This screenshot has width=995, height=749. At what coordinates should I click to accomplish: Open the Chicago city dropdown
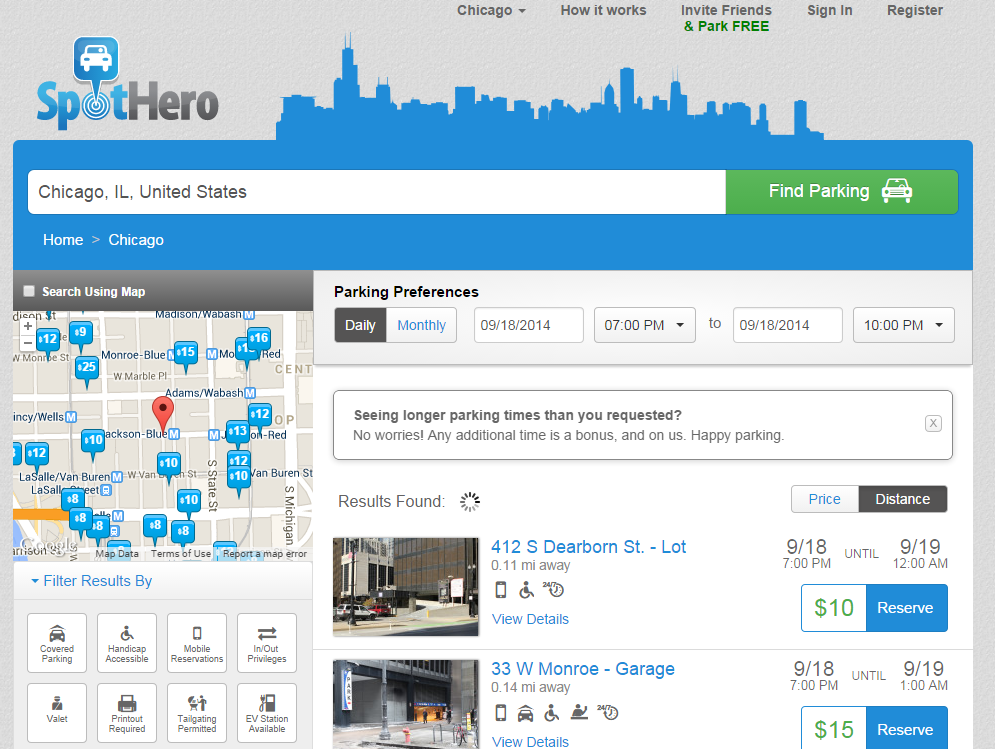click(491, 10)
